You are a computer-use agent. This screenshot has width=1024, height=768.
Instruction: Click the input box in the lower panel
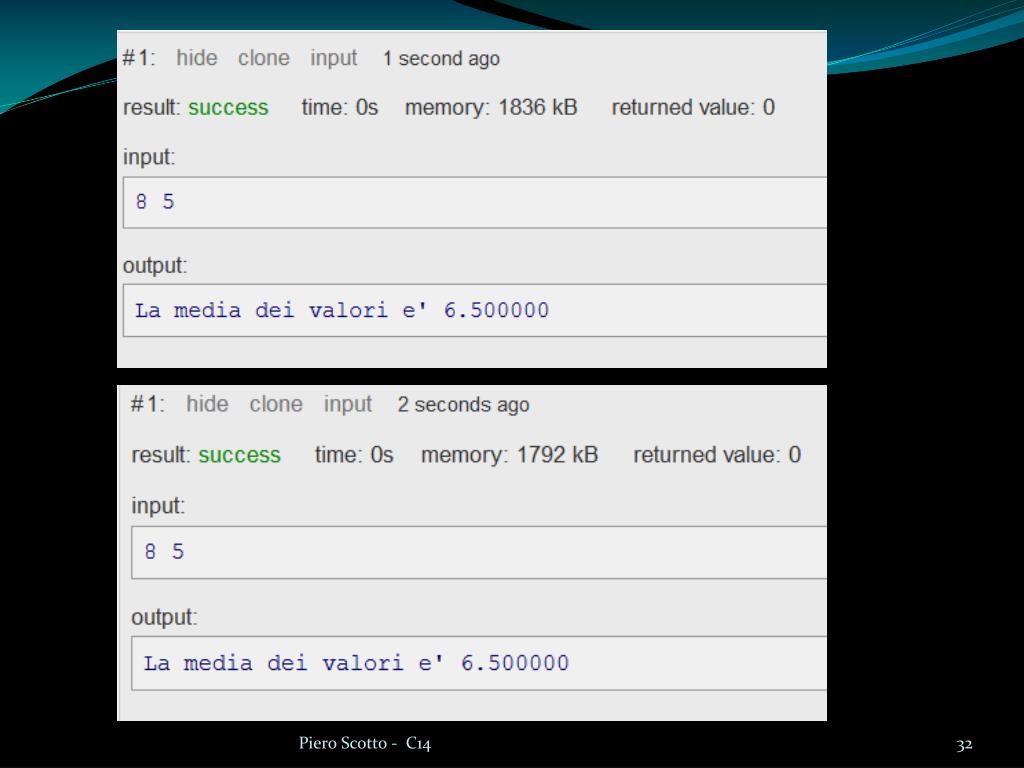479,552
